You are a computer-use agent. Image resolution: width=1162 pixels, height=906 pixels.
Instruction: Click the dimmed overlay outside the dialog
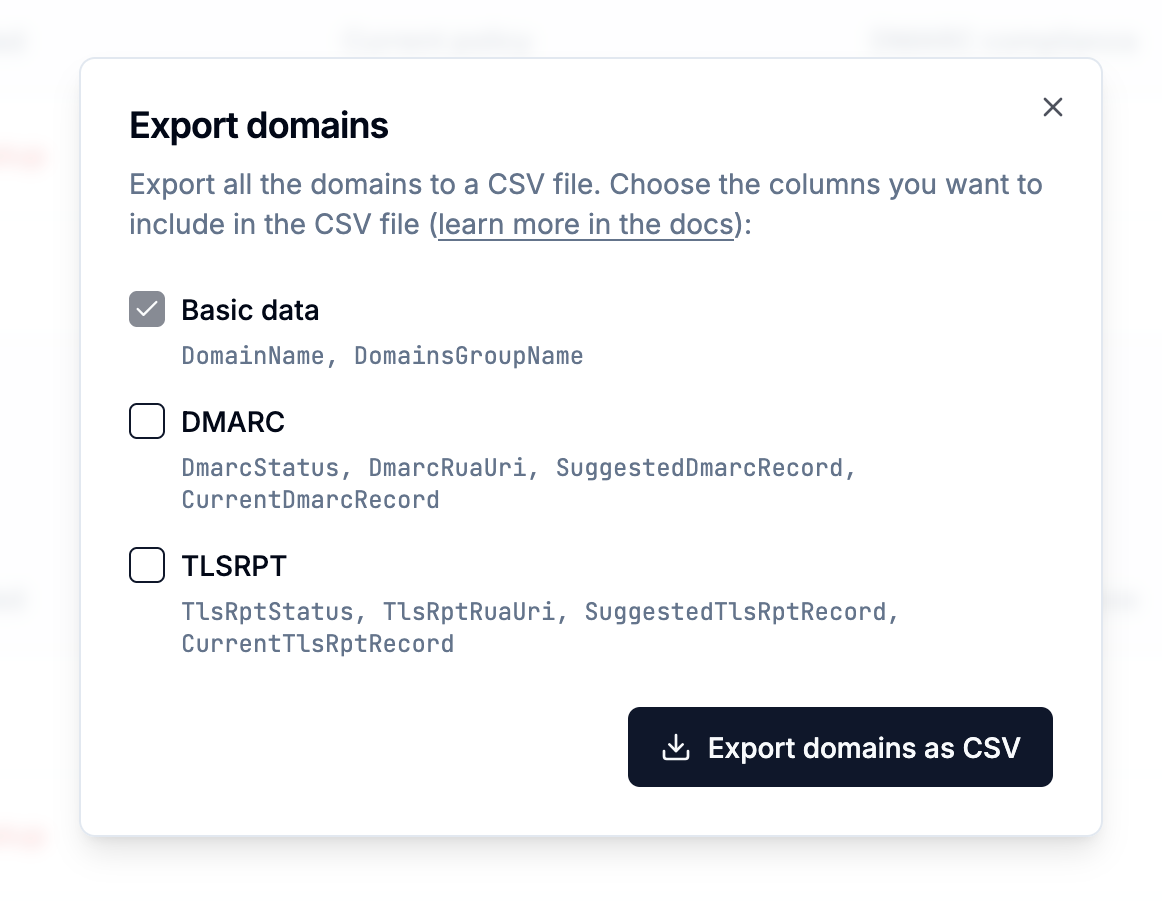tap(40, 450)
